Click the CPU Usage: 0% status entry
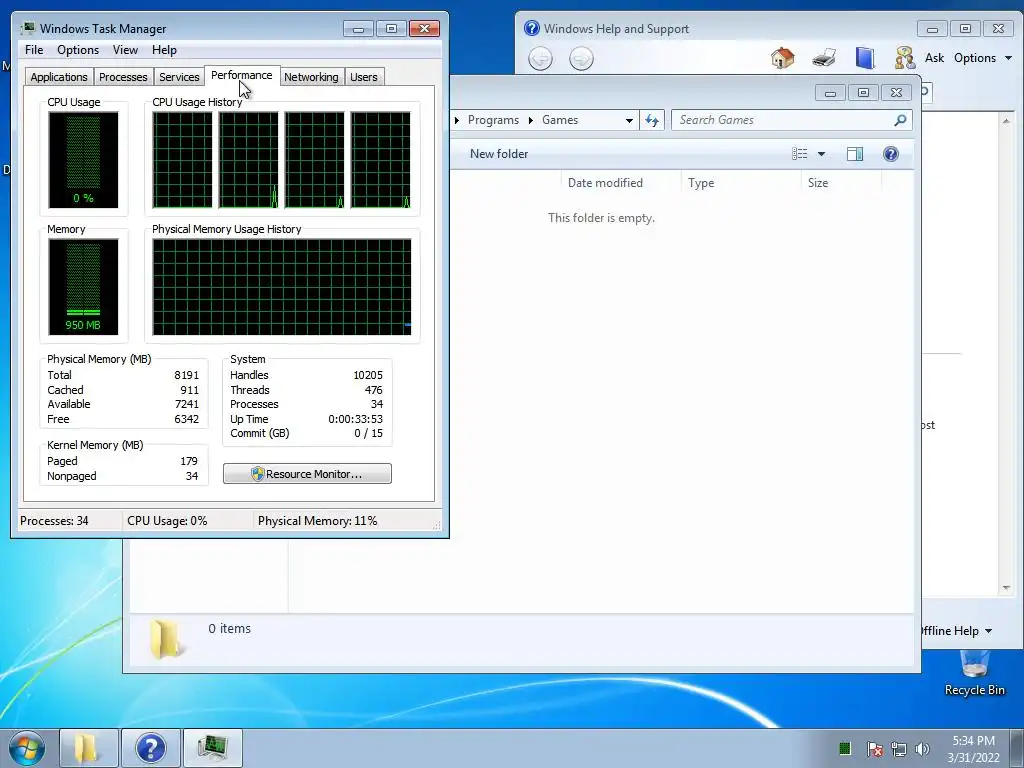The image size is (1024, 768). click(167, 520)
